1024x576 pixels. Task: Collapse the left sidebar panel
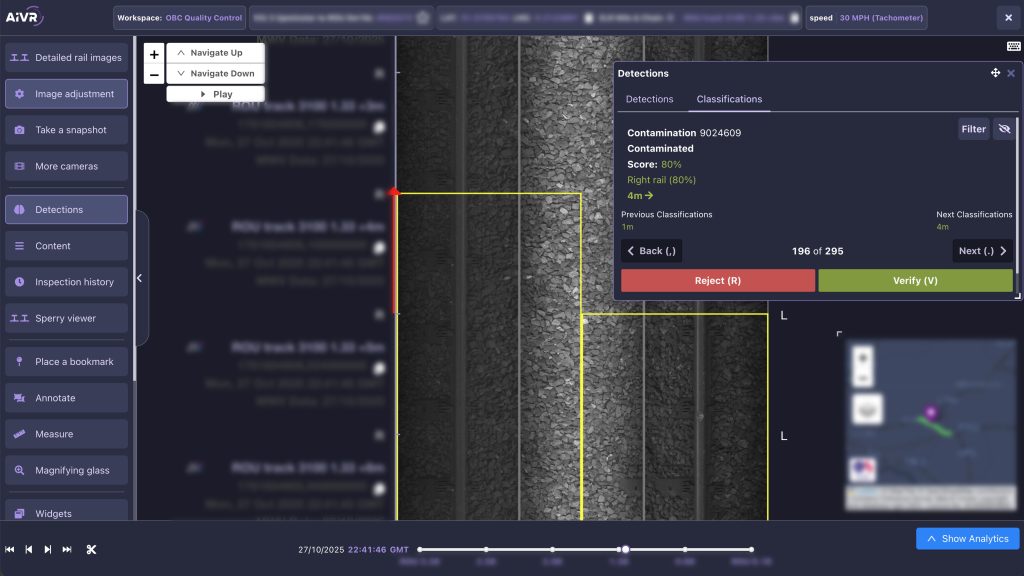140,278
